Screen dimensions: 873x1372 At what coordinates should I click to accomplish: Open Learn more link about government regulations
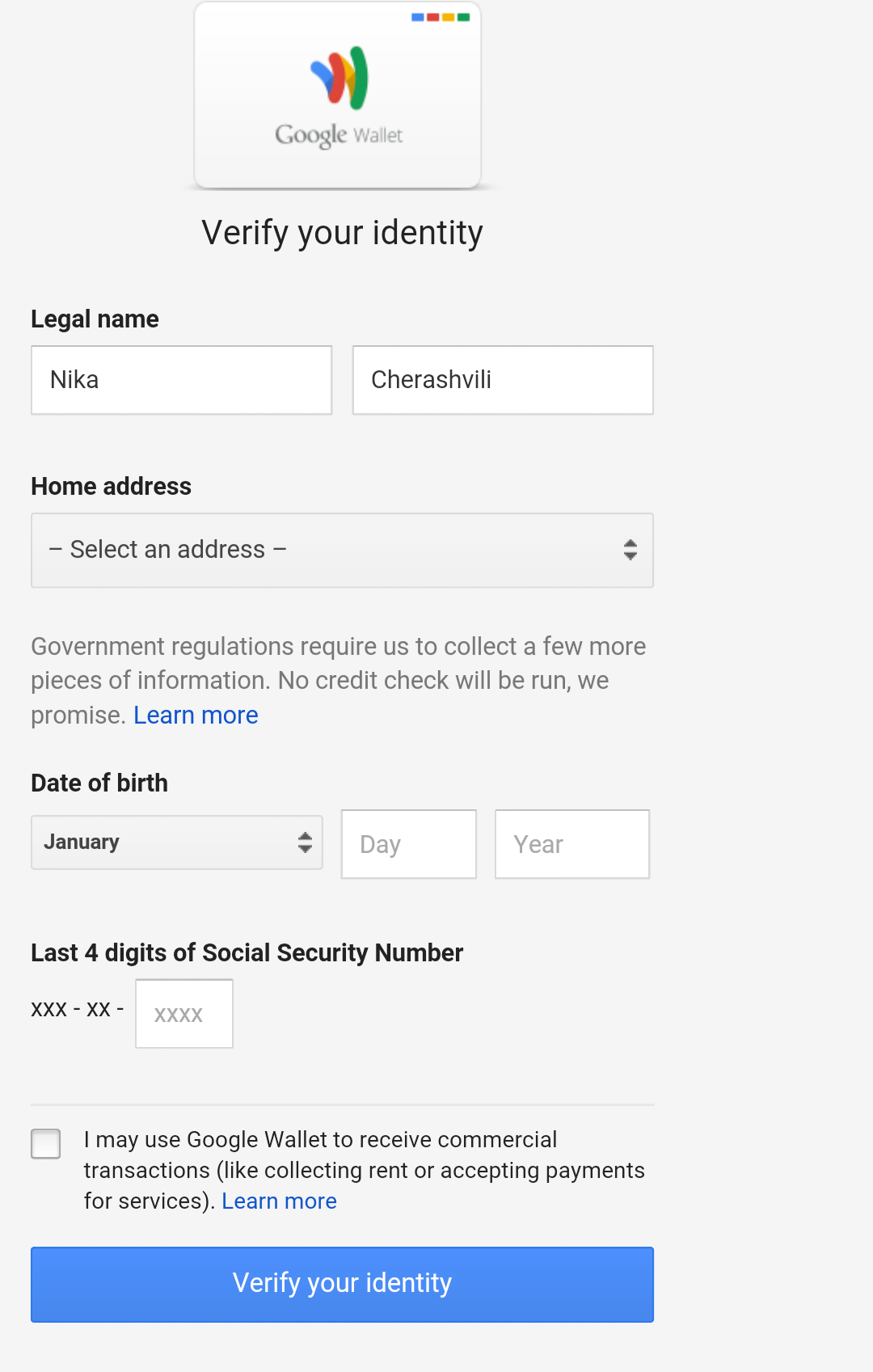[196, 716]
